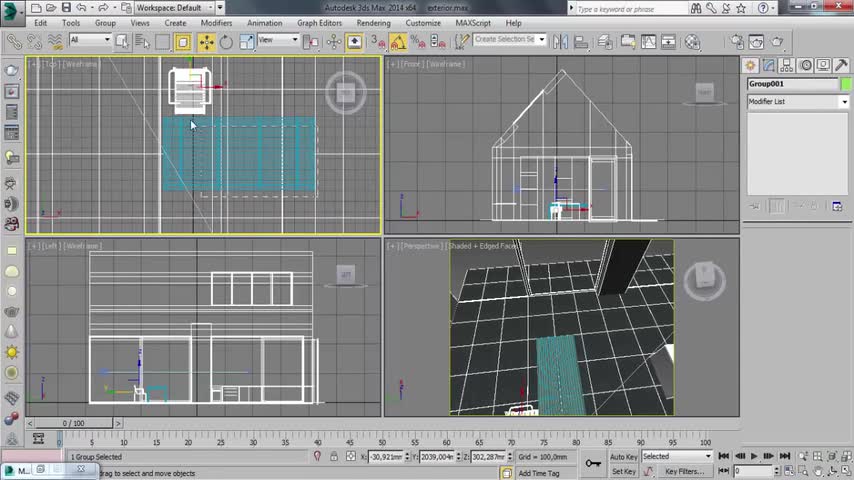Open the Utilities hammer tab

840,65
